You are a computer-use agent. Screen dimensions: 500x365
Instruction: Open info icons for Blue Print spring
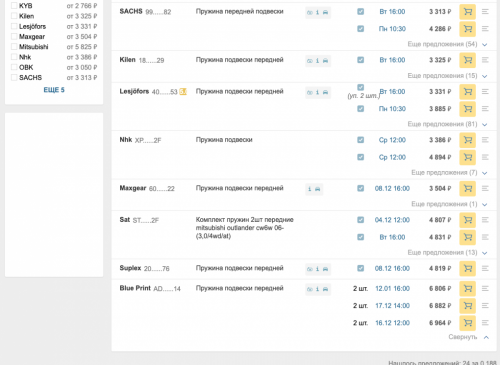click(x=318, y=289)
